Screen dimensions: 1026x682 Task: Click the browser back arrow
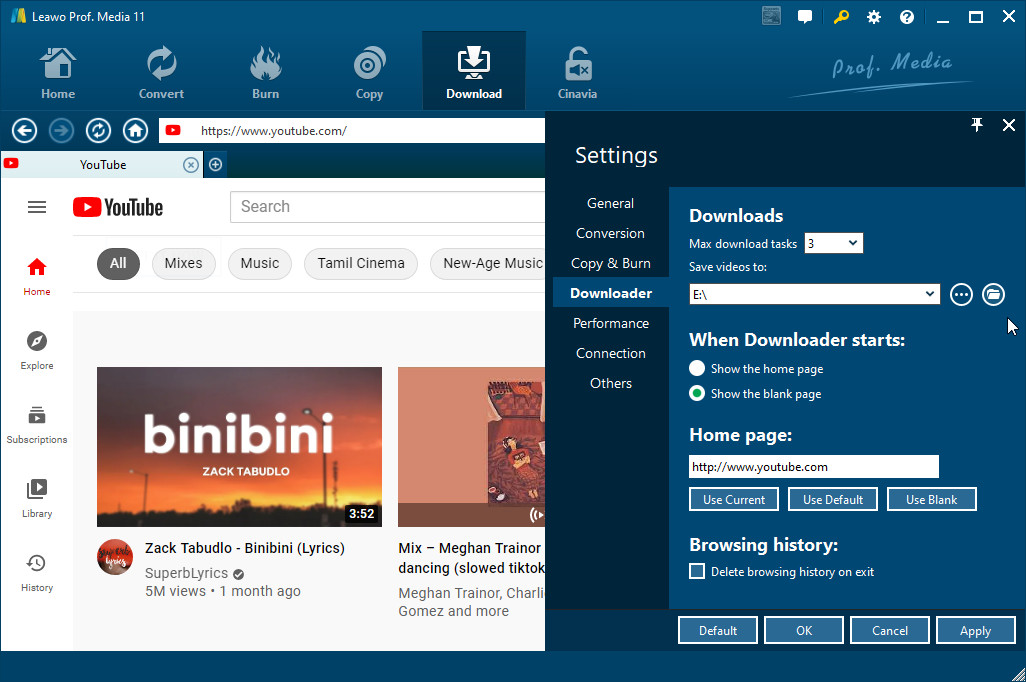coord(24,131)
